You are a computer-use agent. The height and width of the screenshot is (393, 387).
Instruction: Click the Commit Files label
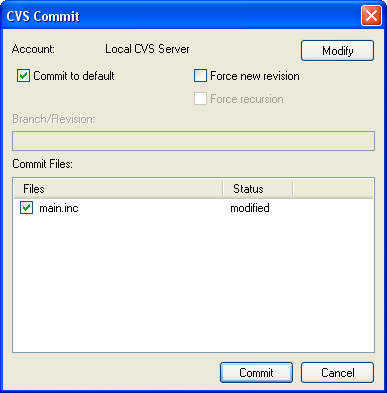tap(42, 164)
